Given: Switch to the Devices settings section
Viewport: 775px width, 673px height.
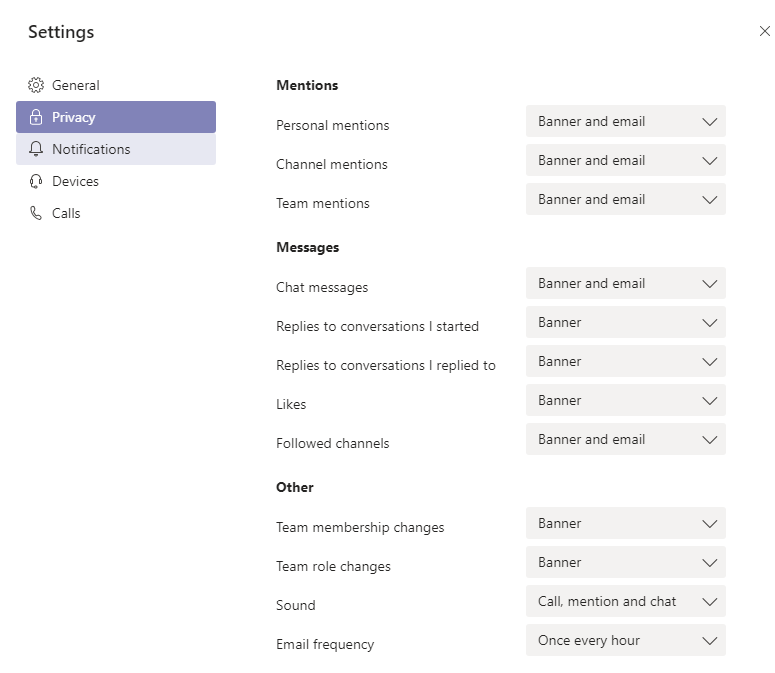Looking at the screenshot, I should 116,181.
